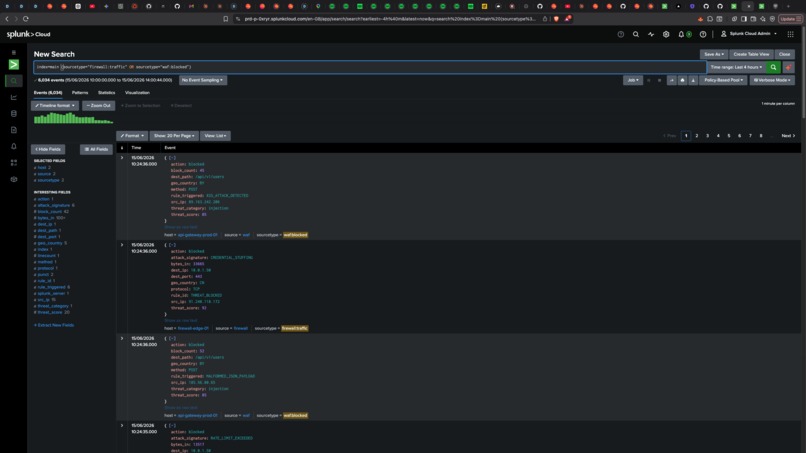
Task: Open the Datasets cylinder icon in the sidebar
Action: pos(14,114)
